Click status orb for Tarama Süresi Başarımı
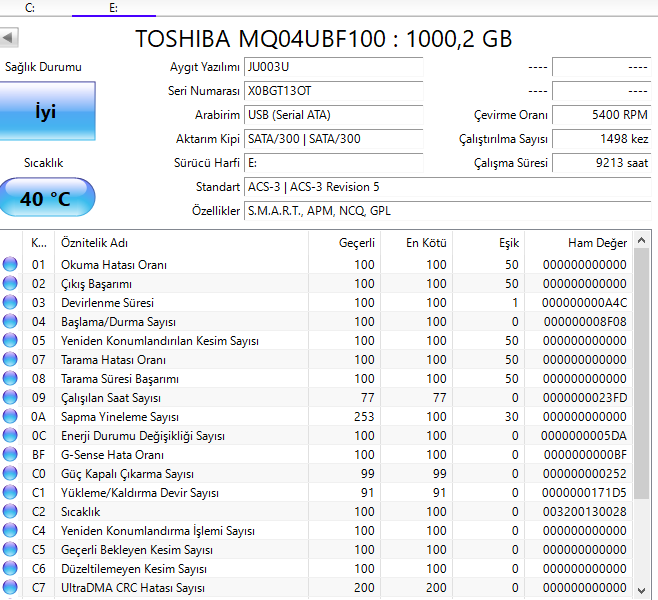The height and width of the screenshot is (600, 658). click(10, 378)
